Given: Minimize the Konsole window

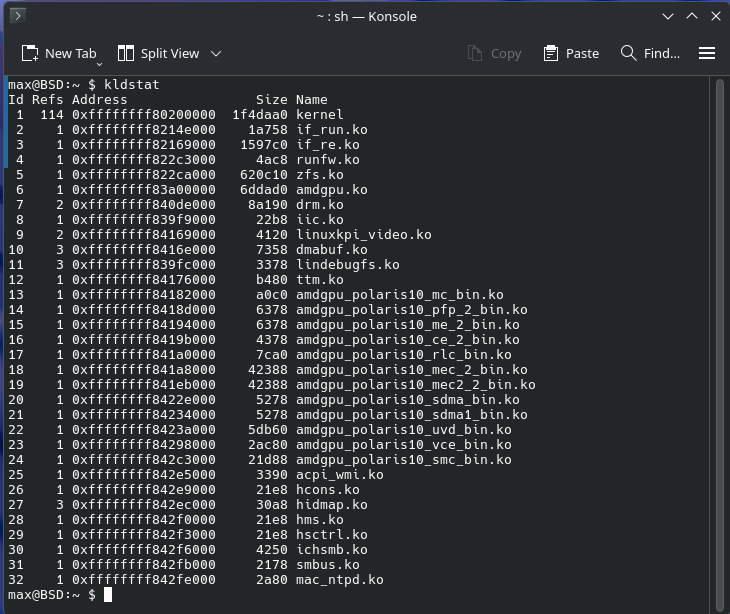Looking at the screenshot, I should coord(668,16).
